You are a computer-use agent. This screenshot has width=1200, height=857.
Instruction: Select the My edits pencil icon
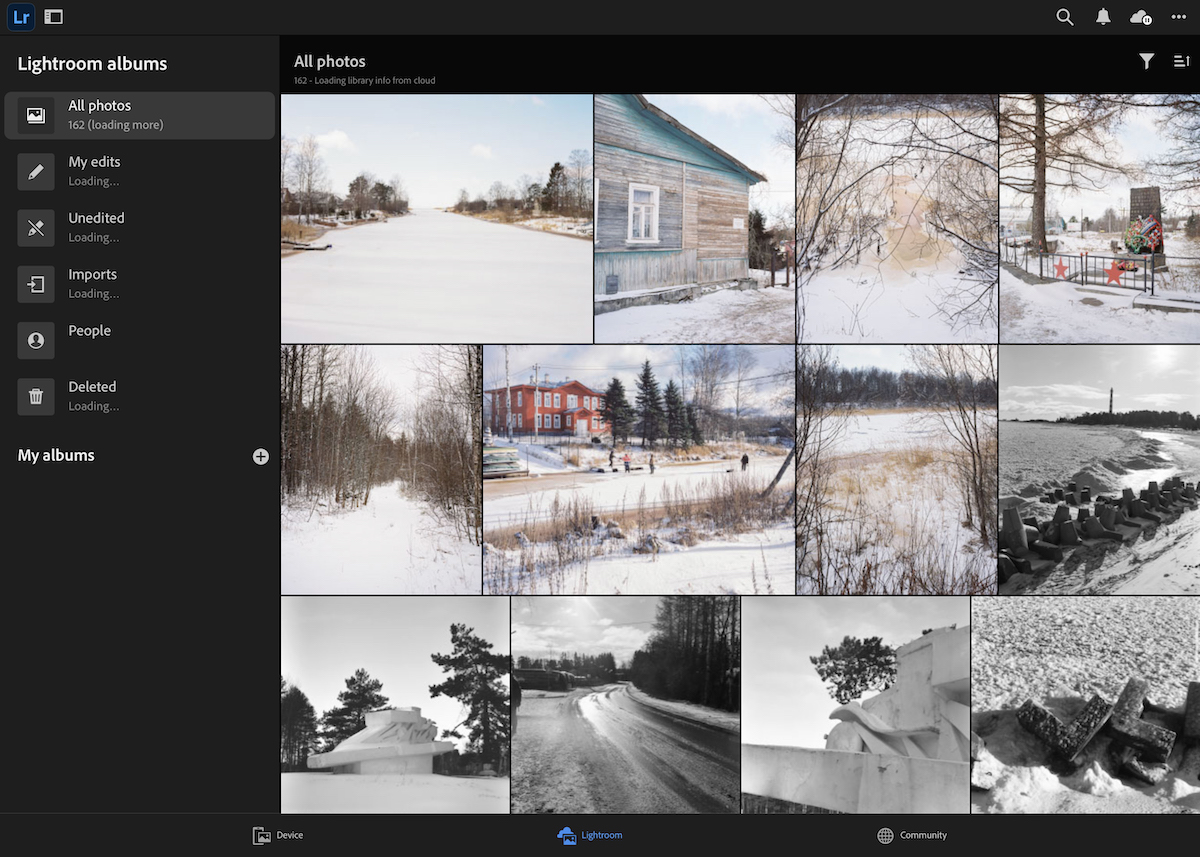tap(36, 171)
